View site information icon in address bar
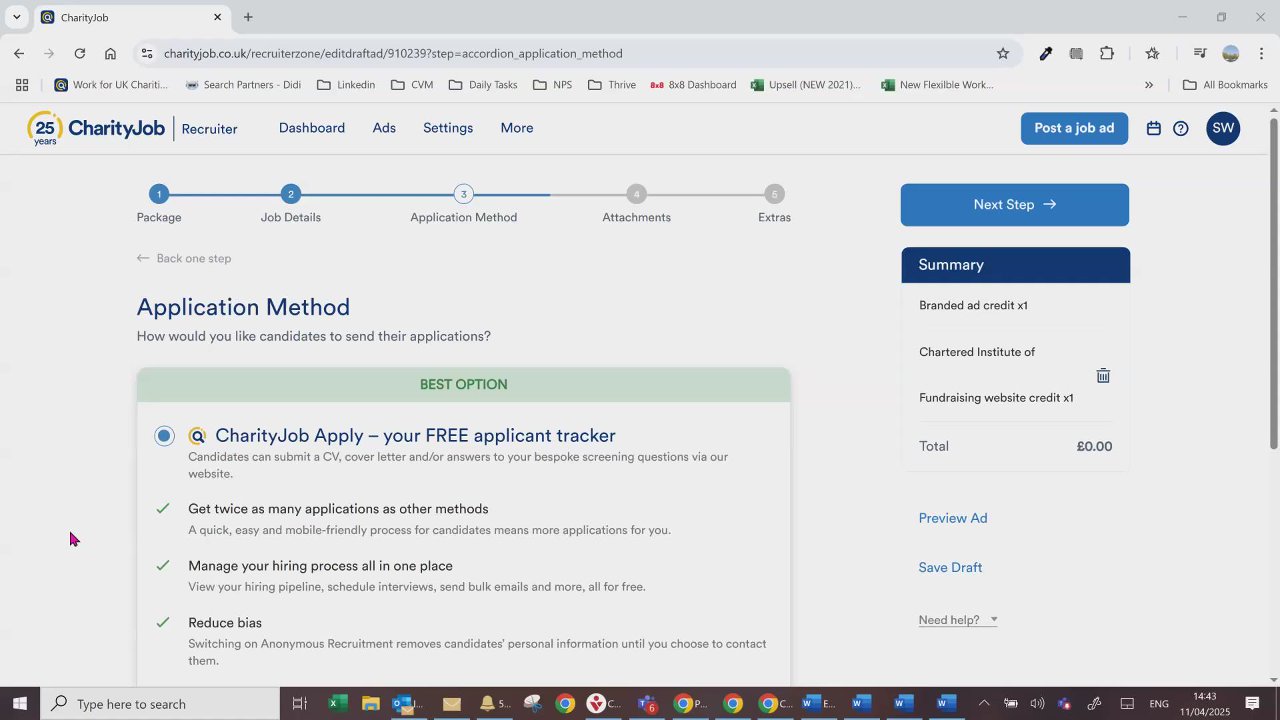Screen dimensions: 1280x720 [147, 54]
